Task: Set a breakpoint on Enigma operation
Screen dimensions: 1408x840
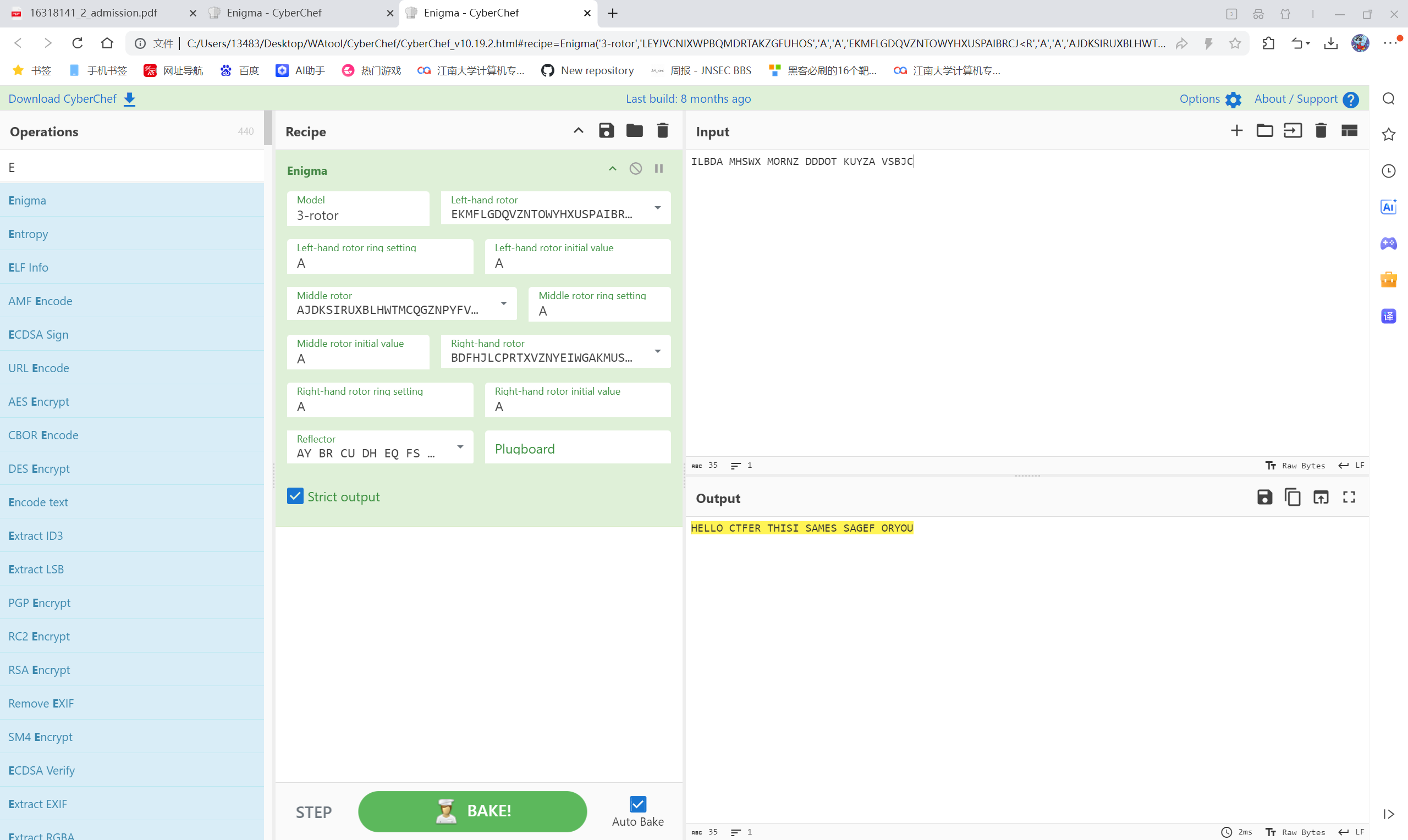Action: pos(658,169)
